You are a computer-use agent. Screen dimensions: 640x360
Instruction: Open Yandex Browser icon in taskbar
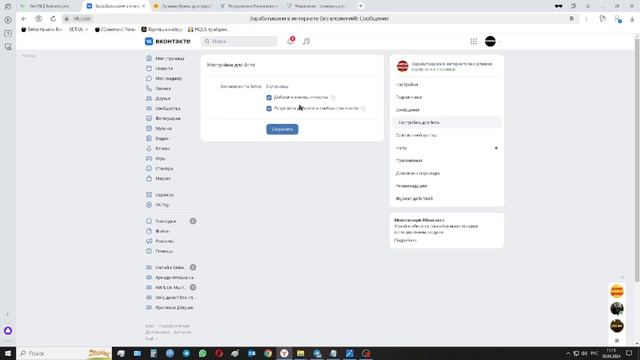tap(284, 353)
